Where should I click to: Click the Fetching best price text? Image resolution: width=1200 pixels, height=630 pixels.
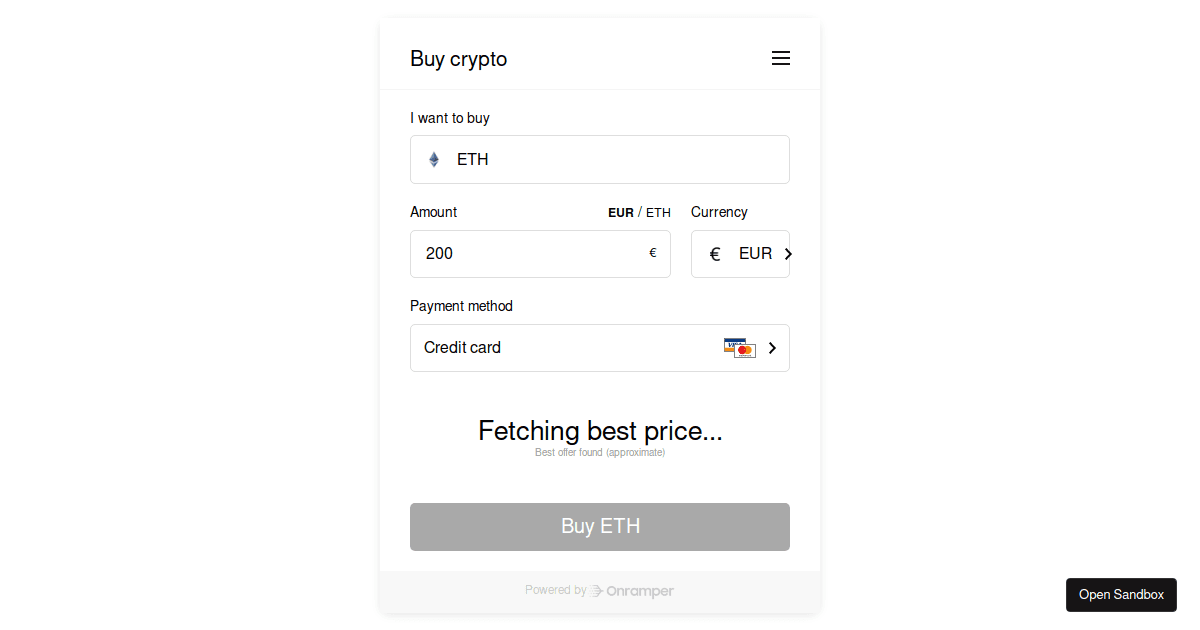[600, 431]
